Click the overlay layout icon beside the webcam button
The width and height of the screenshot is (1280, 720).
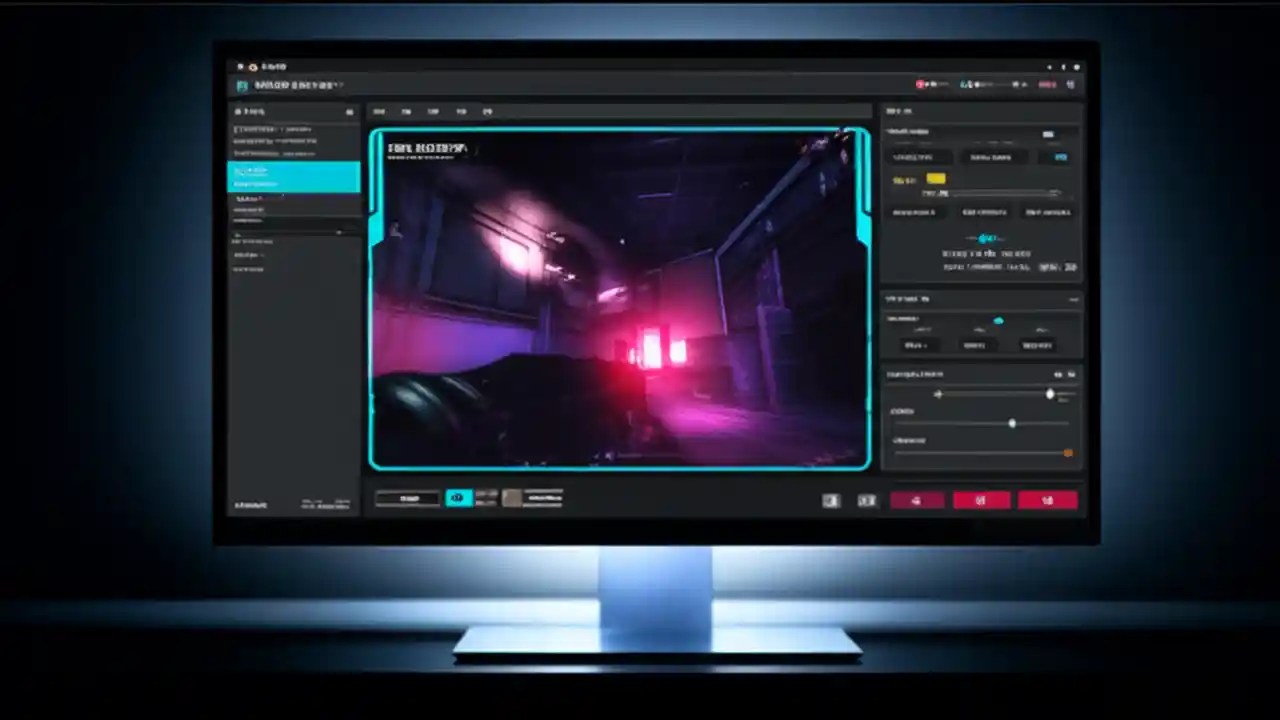click(487, 498)
